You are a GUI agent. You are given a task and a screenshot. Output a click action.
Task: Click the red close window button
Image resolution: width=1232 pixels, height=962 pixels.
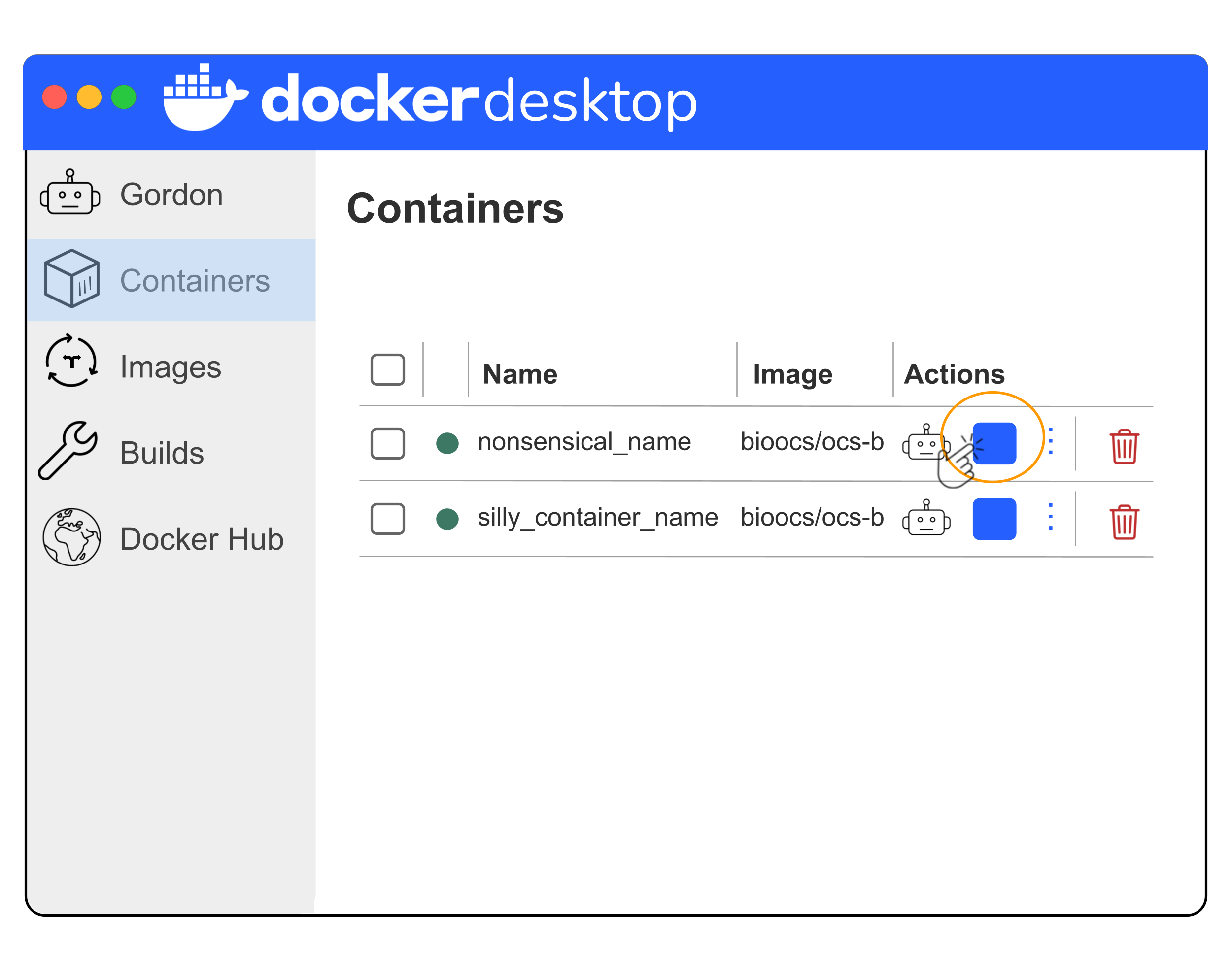click(x=55, y=97)
